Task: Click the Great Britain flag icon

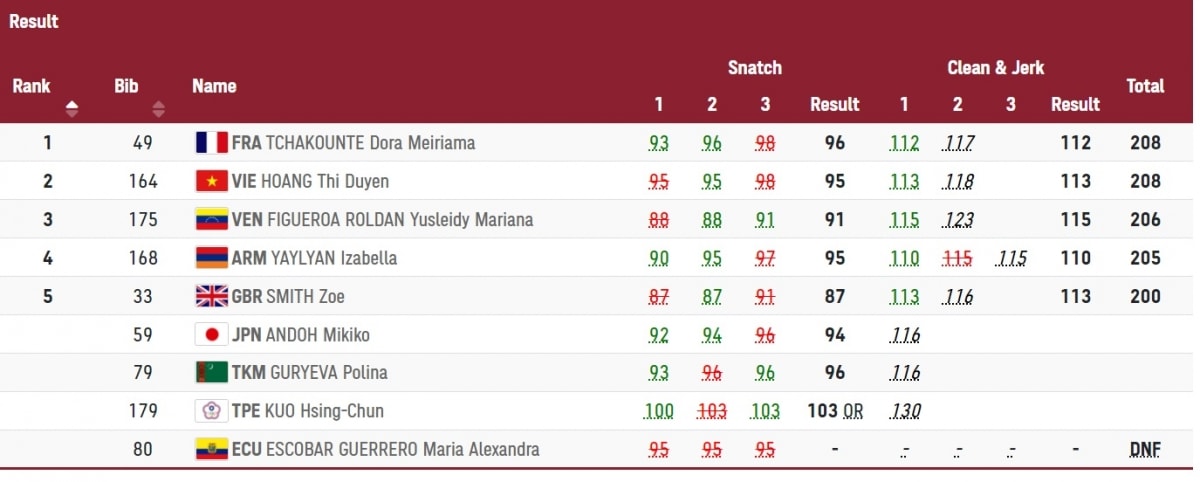Action: (x=211, y=296)
